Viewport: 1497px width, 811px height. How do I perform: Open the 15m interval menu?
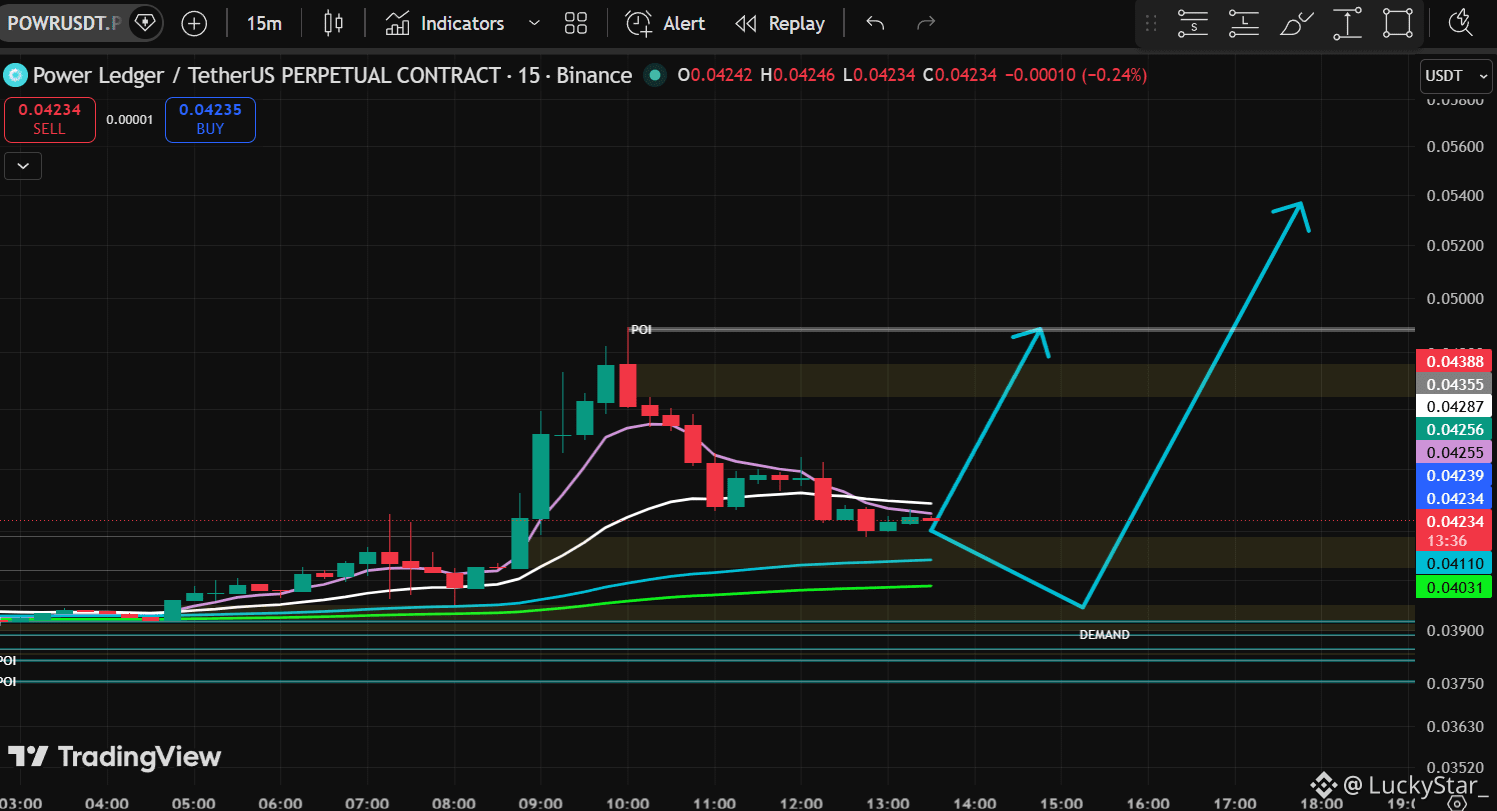pyautogui.click(x=264, y=23)
